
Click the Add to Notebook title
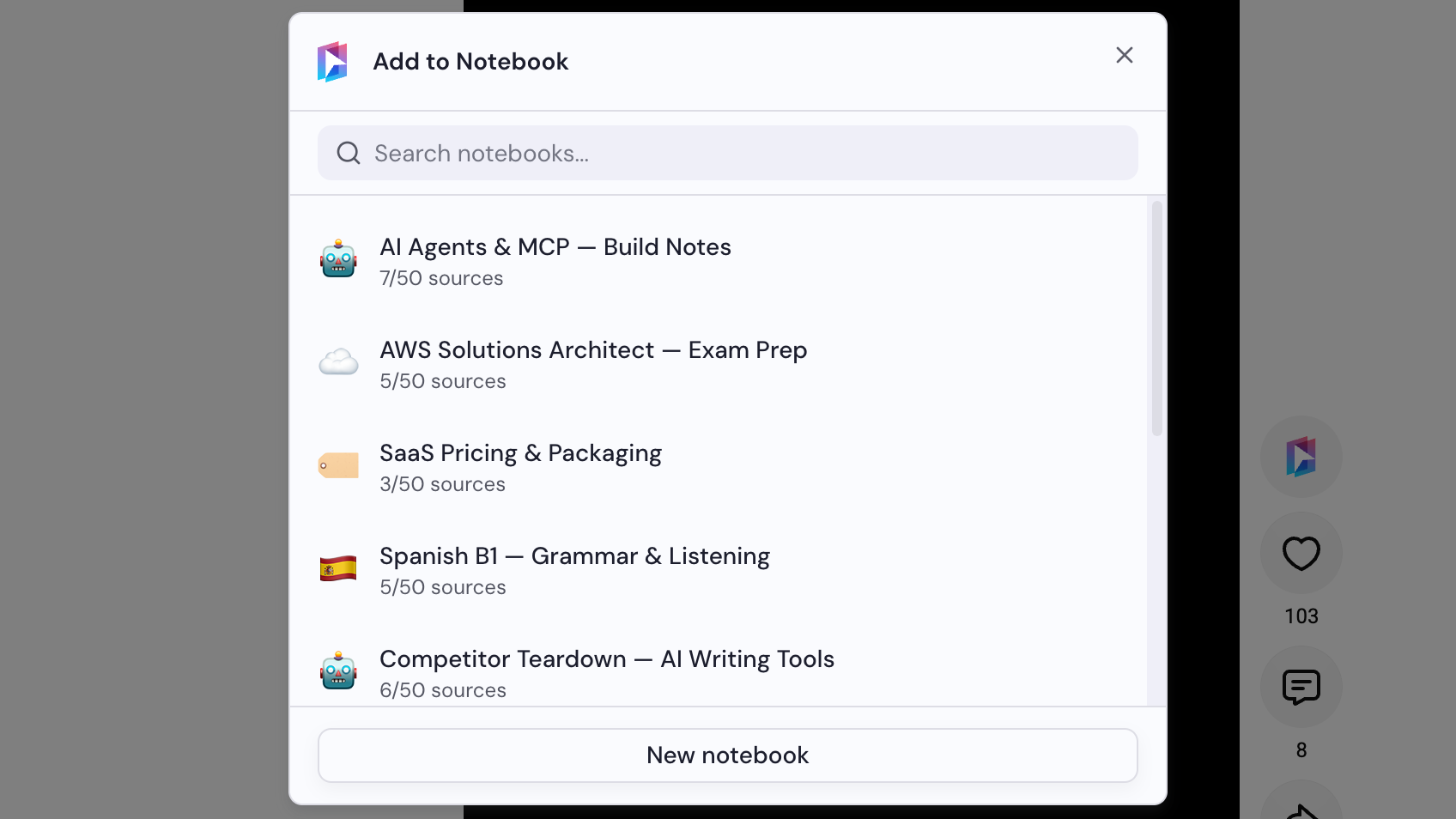(470, 62)
